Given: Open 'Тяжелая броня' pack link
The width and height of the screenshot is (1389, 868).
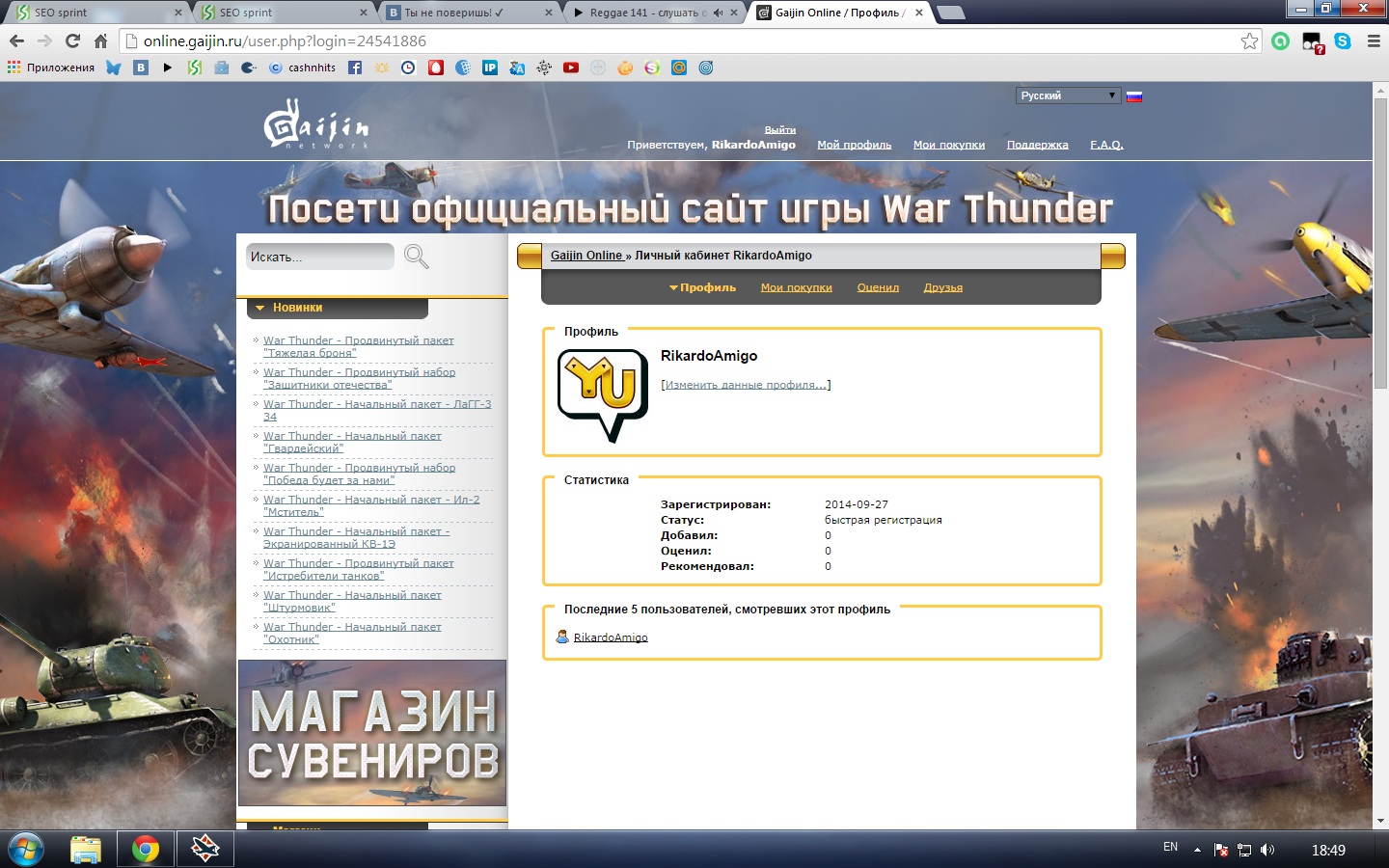Looking at the screenshot, I should click(x=358, y=346).
